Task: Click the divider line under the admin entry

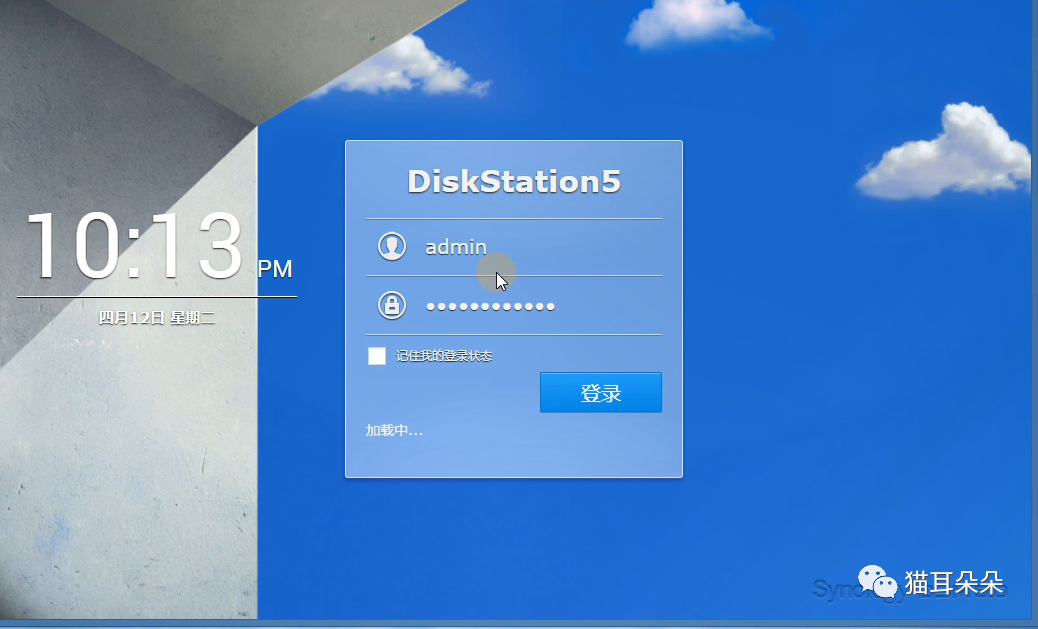Action: 512,275
